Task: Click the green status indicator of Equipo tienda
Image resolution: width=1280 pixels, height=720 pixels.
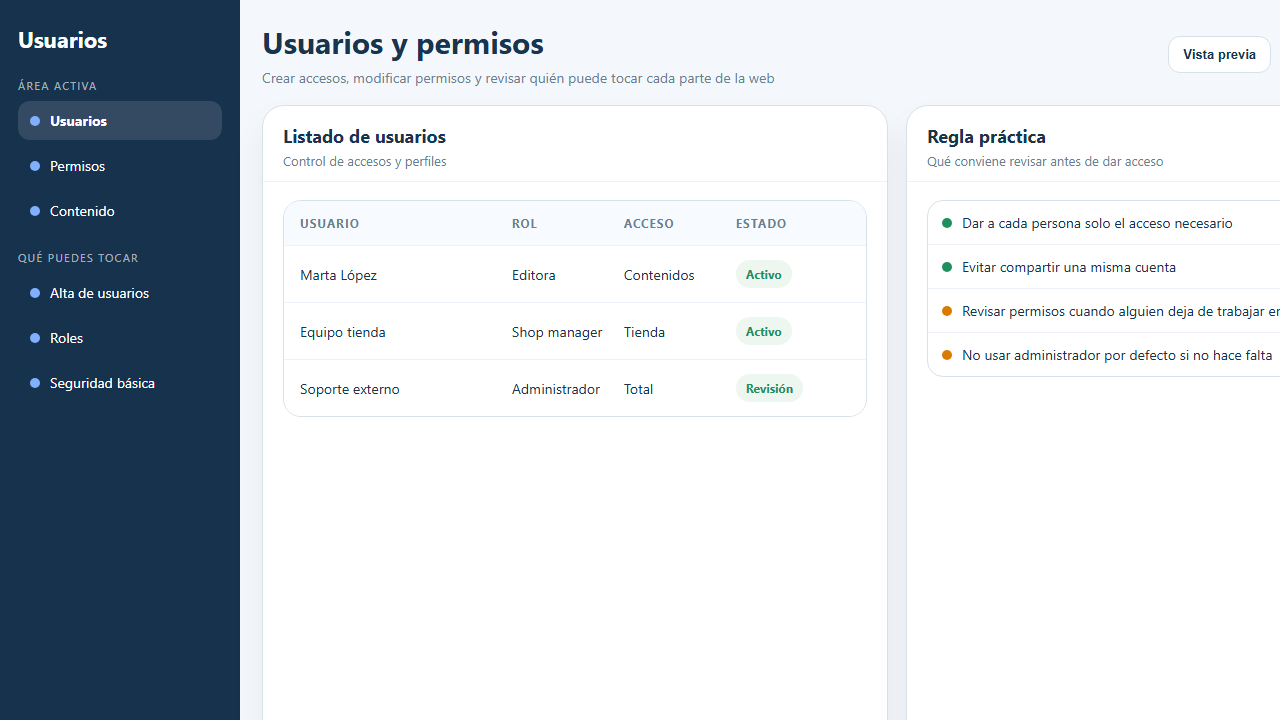Action: point(763,331)
